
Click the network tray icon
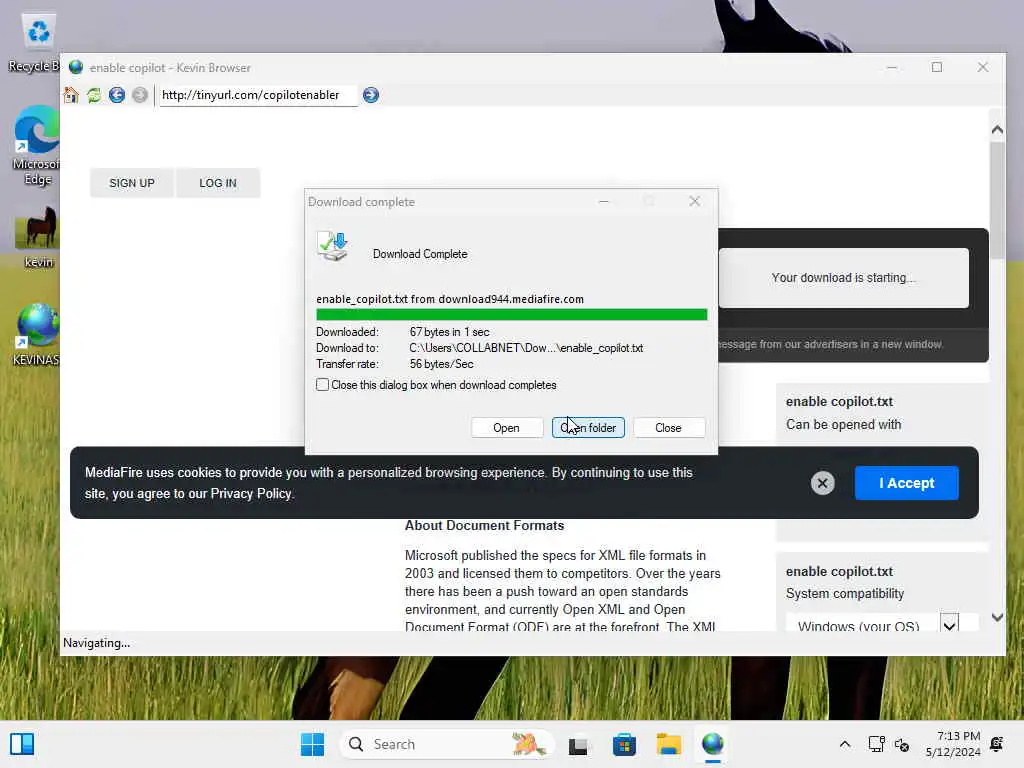coord(876,744)
